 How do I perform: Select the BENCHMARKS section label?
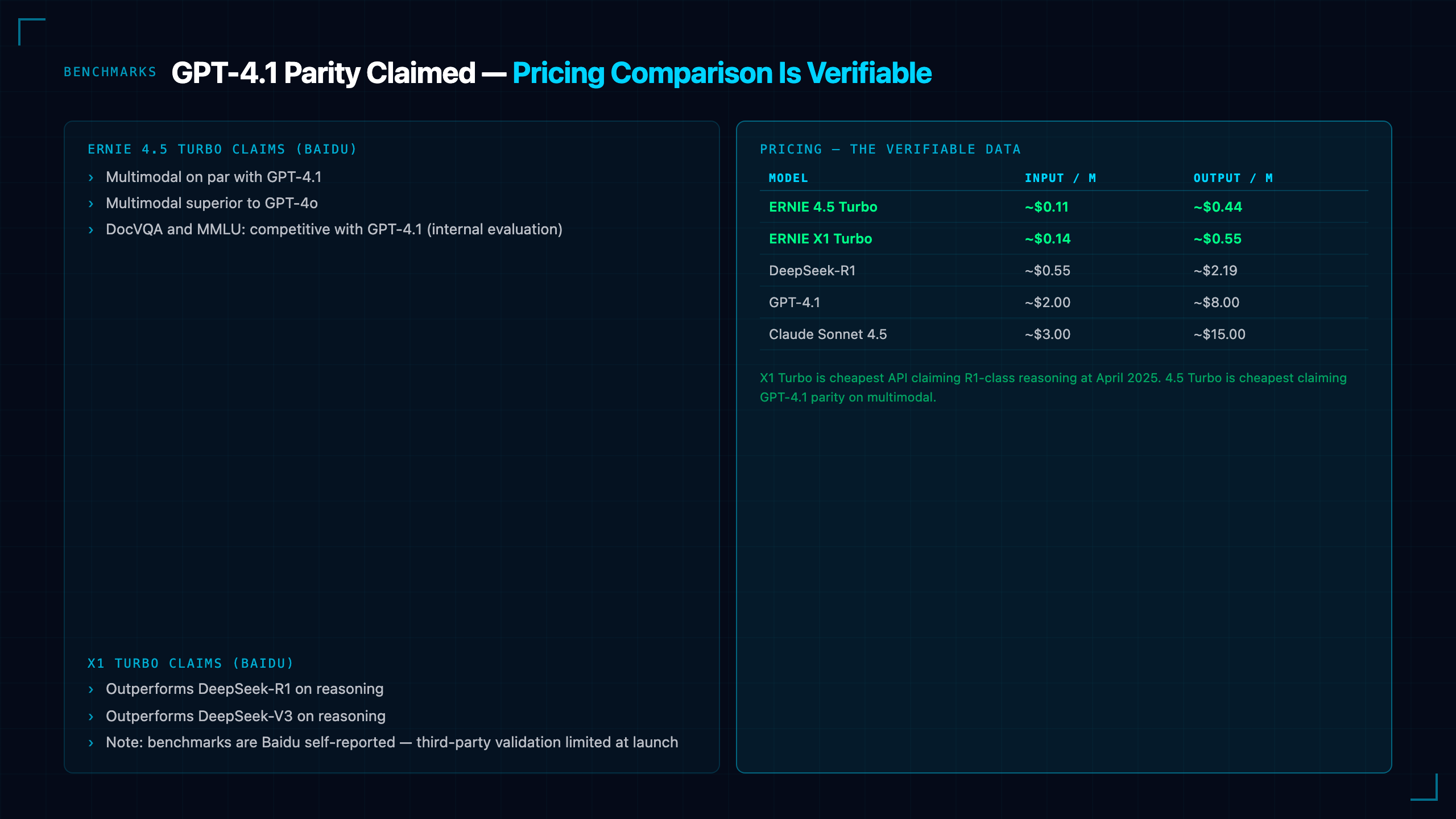click(110, 72)
